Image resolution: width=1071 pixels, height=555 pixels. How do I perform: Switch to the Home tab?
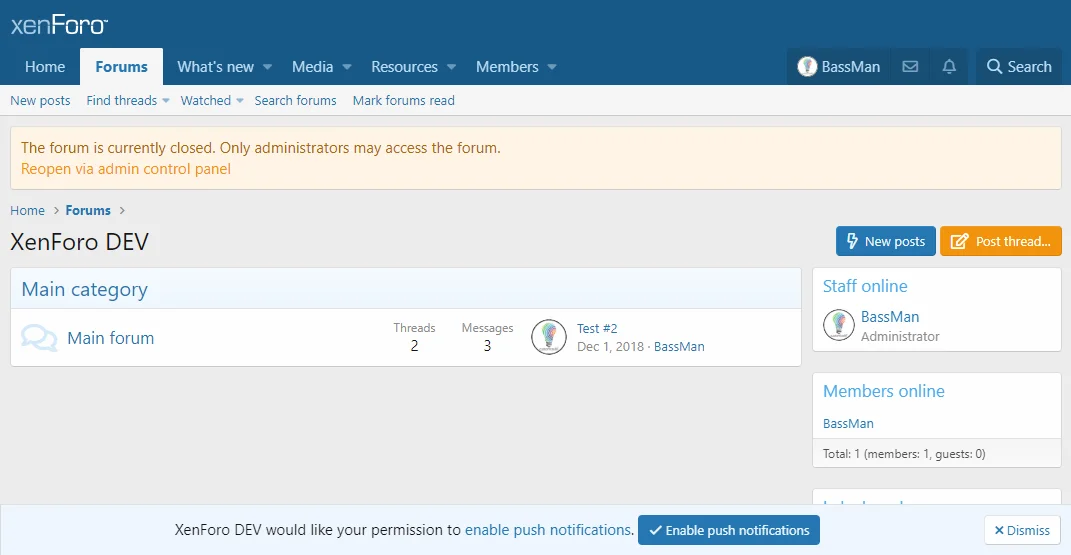[45, 67]
